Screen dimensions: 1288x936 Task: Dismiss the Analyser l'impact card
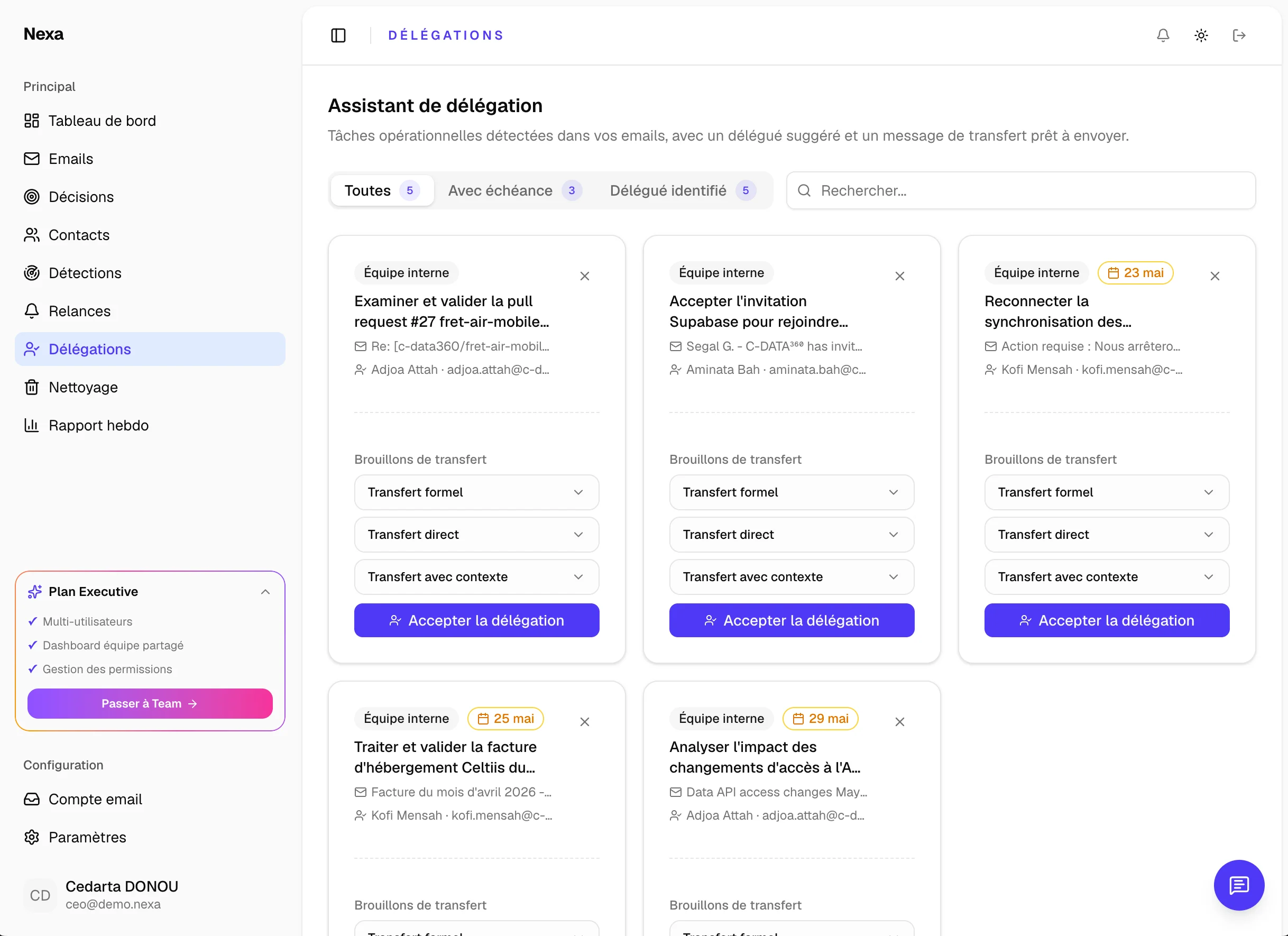pyautogui.click(x=899, y=722)
